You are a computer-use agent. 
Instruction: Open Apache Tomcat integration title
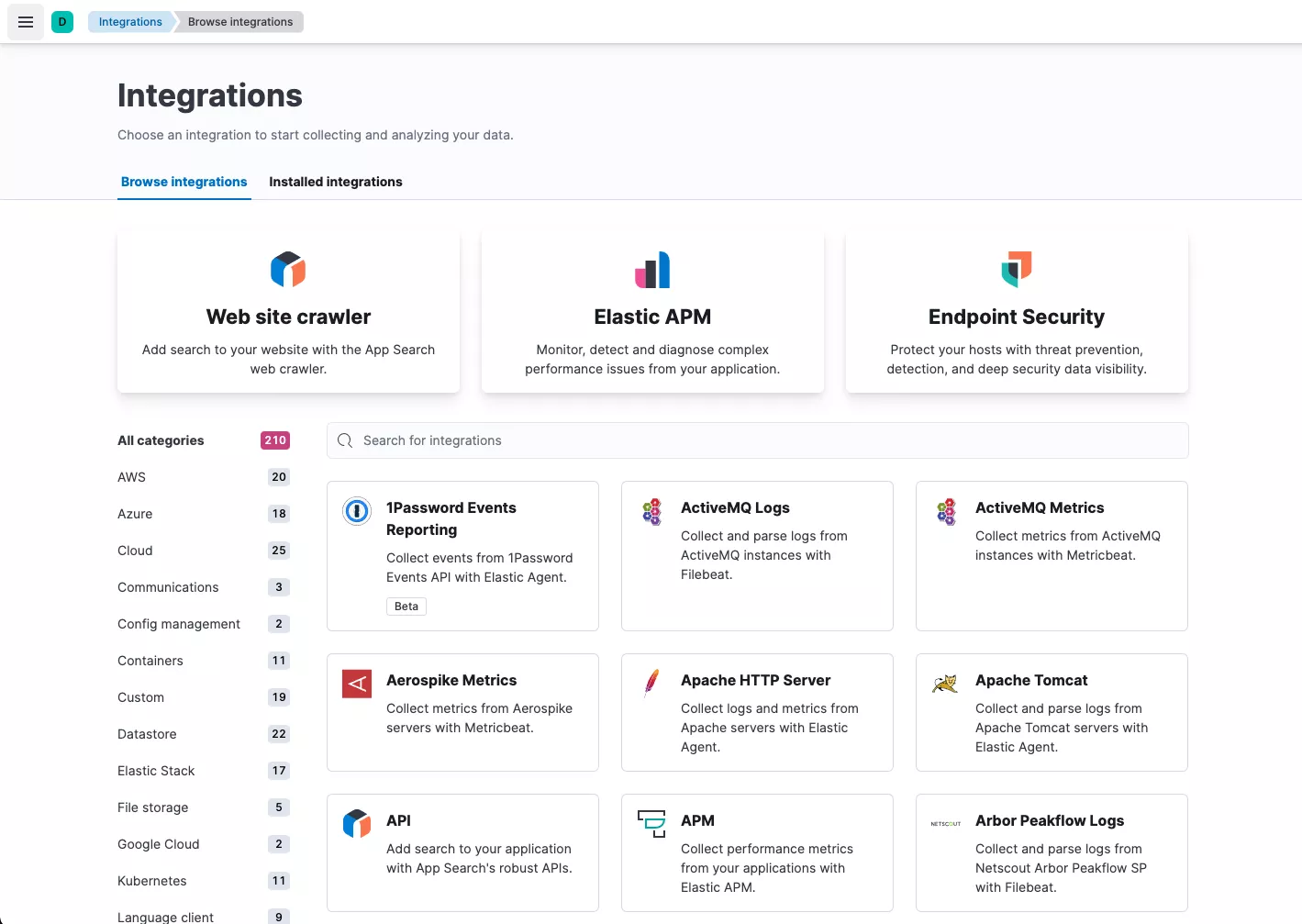click(1031, 680)
